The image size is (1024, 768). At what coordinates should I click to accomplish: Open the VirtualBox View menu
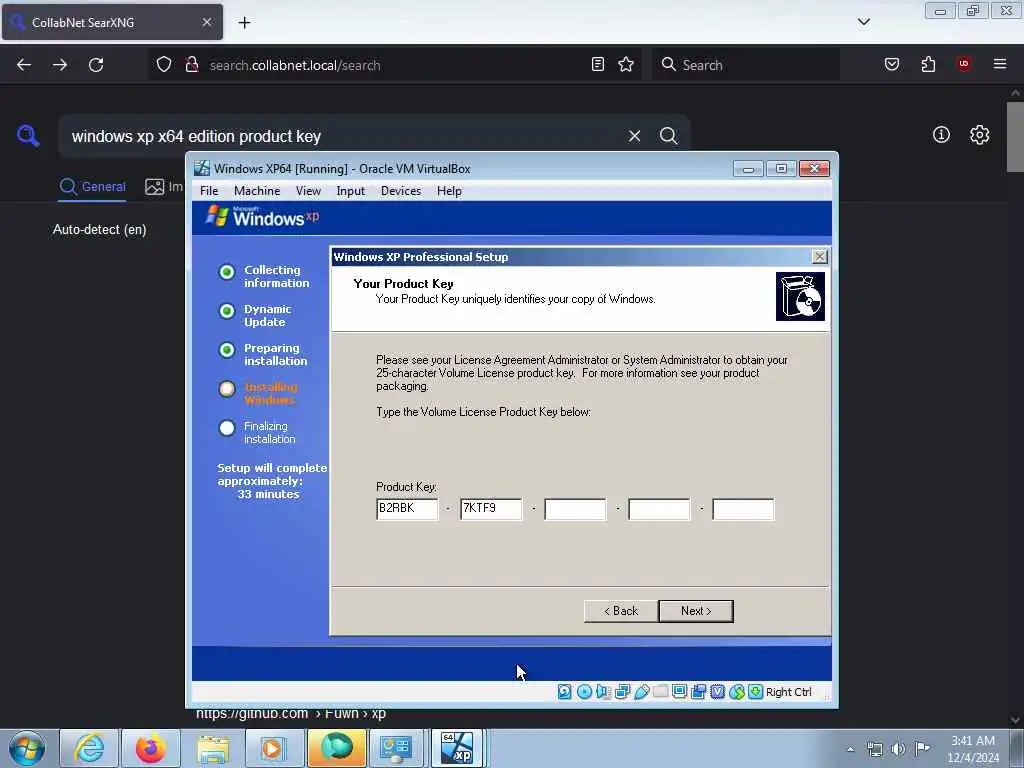308,191
